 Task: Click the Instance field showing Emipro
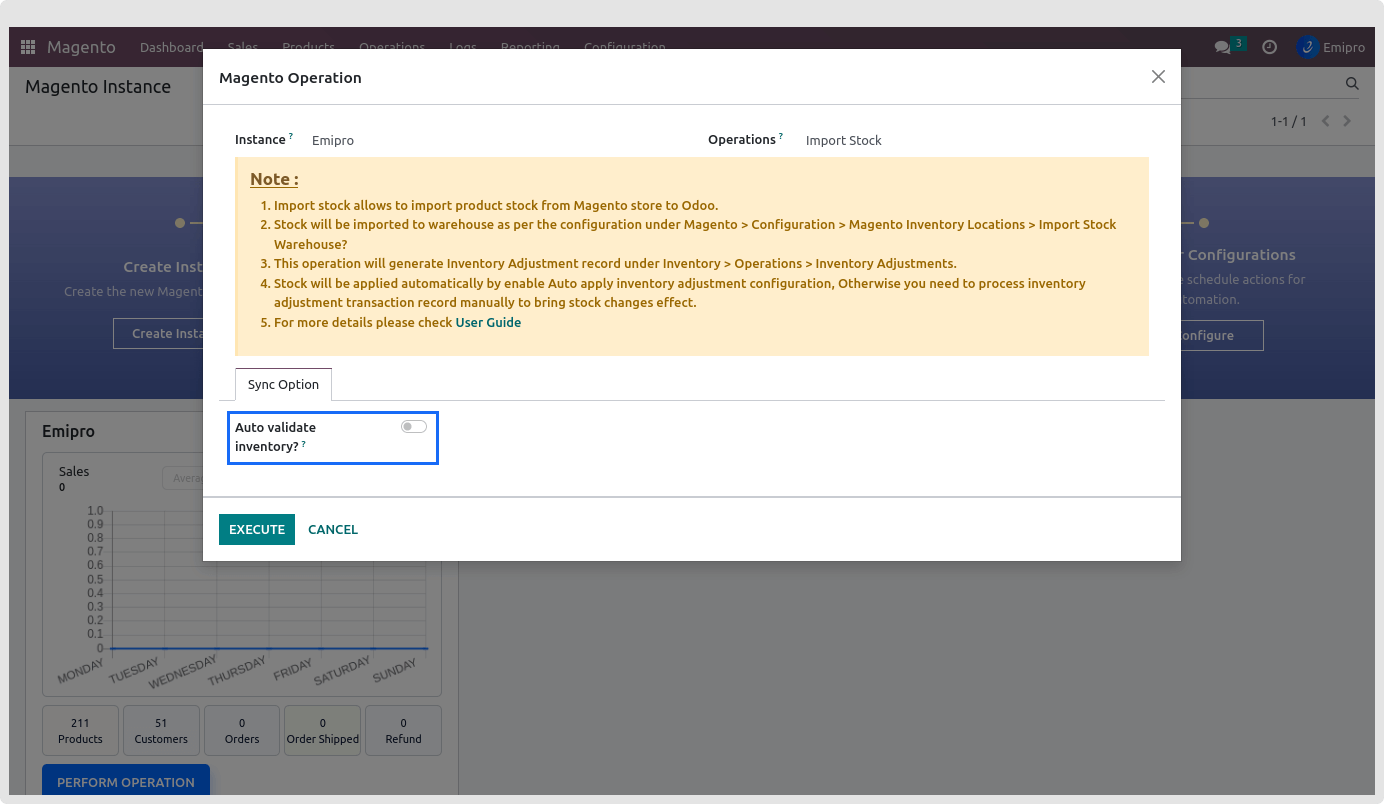coord(333,141)
